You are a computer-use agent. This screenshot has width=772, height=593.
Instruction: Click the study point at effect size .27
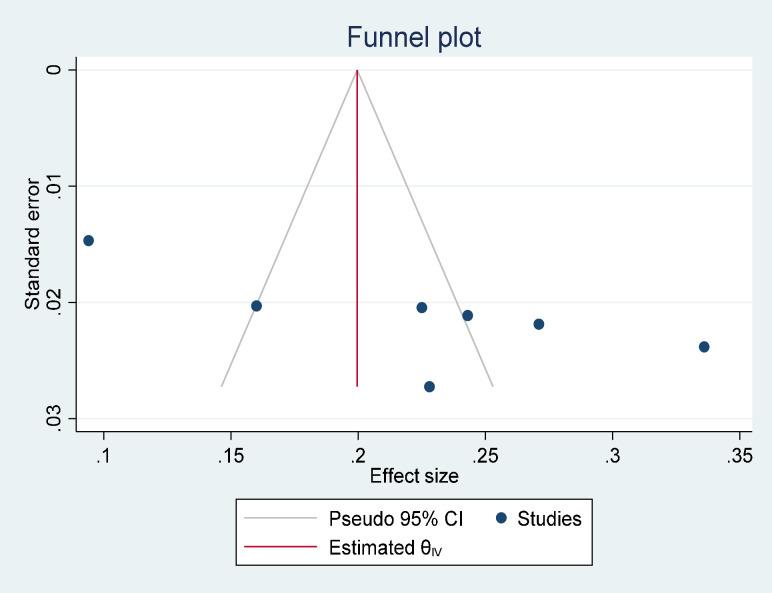click(x=539, y=324)
